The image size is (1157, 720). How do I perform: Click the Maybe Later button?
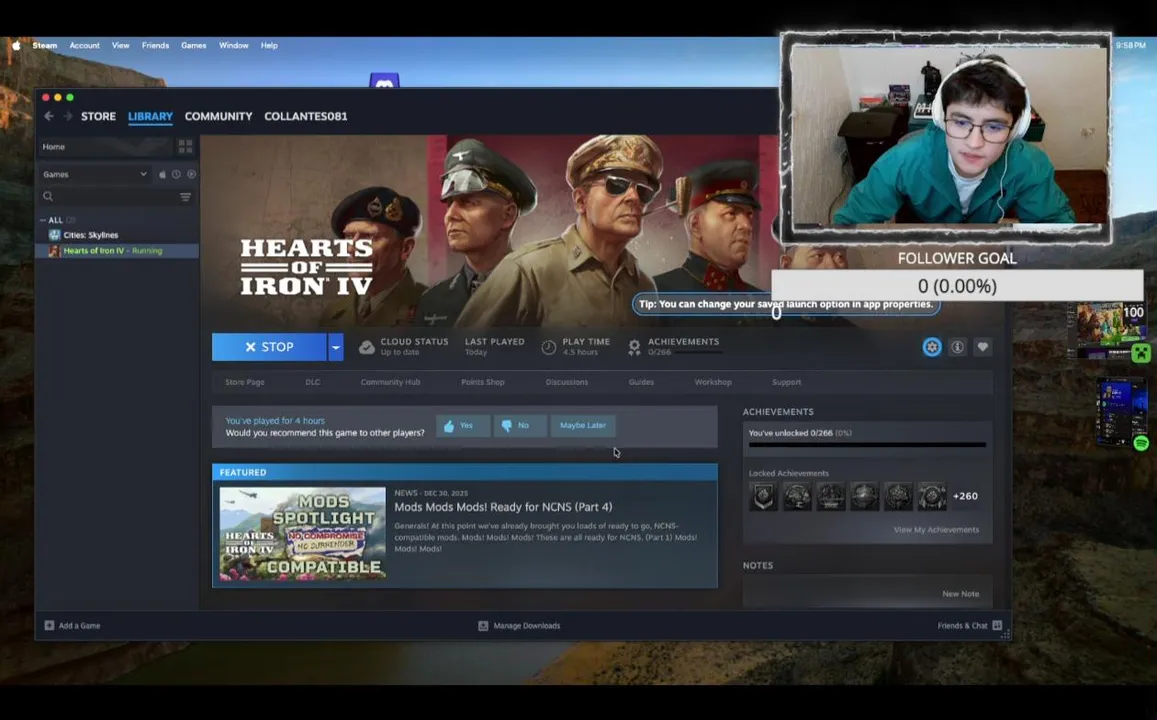pos(583,426)
